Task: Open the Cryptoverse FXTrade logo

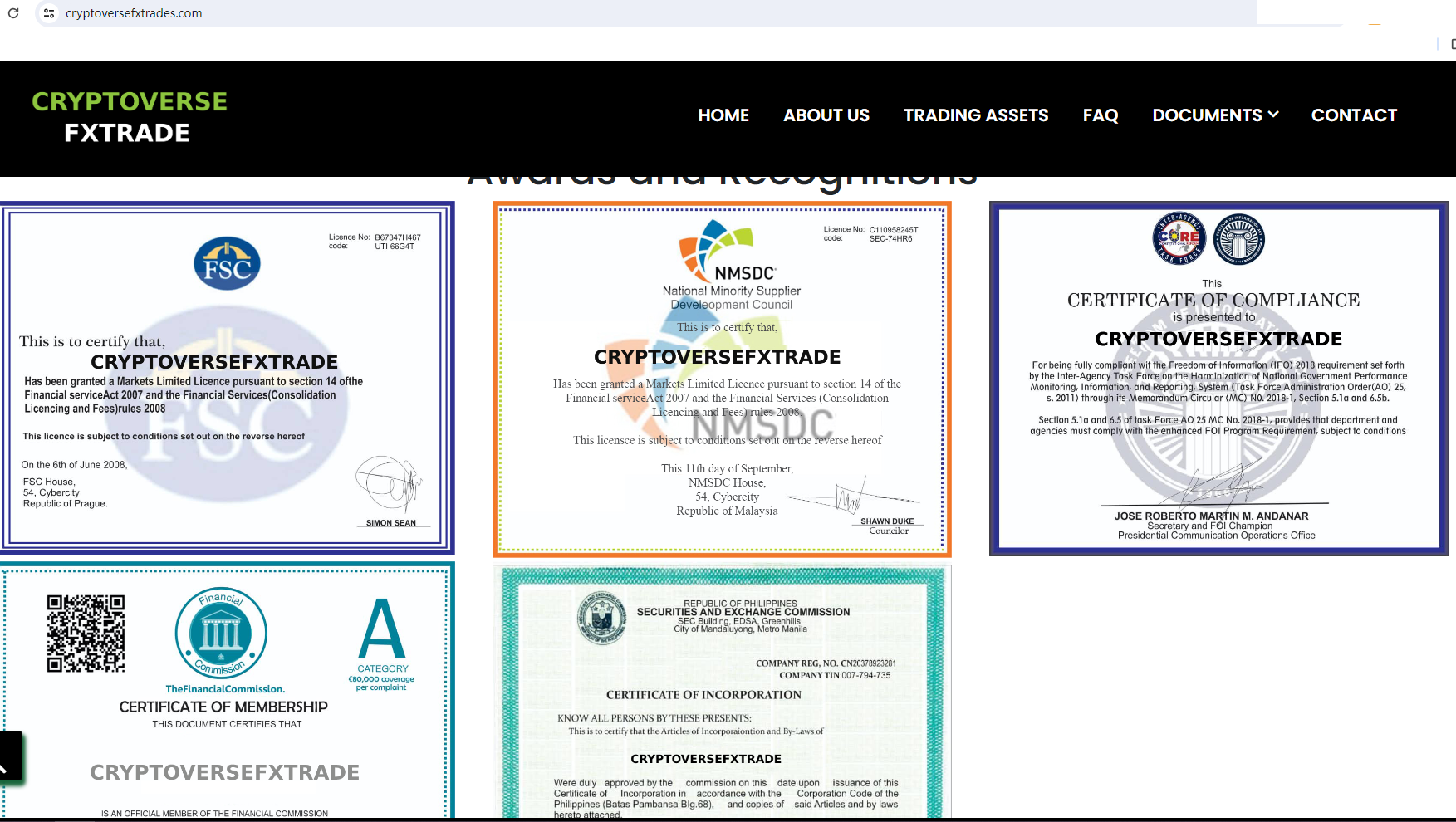Action: 129,117
